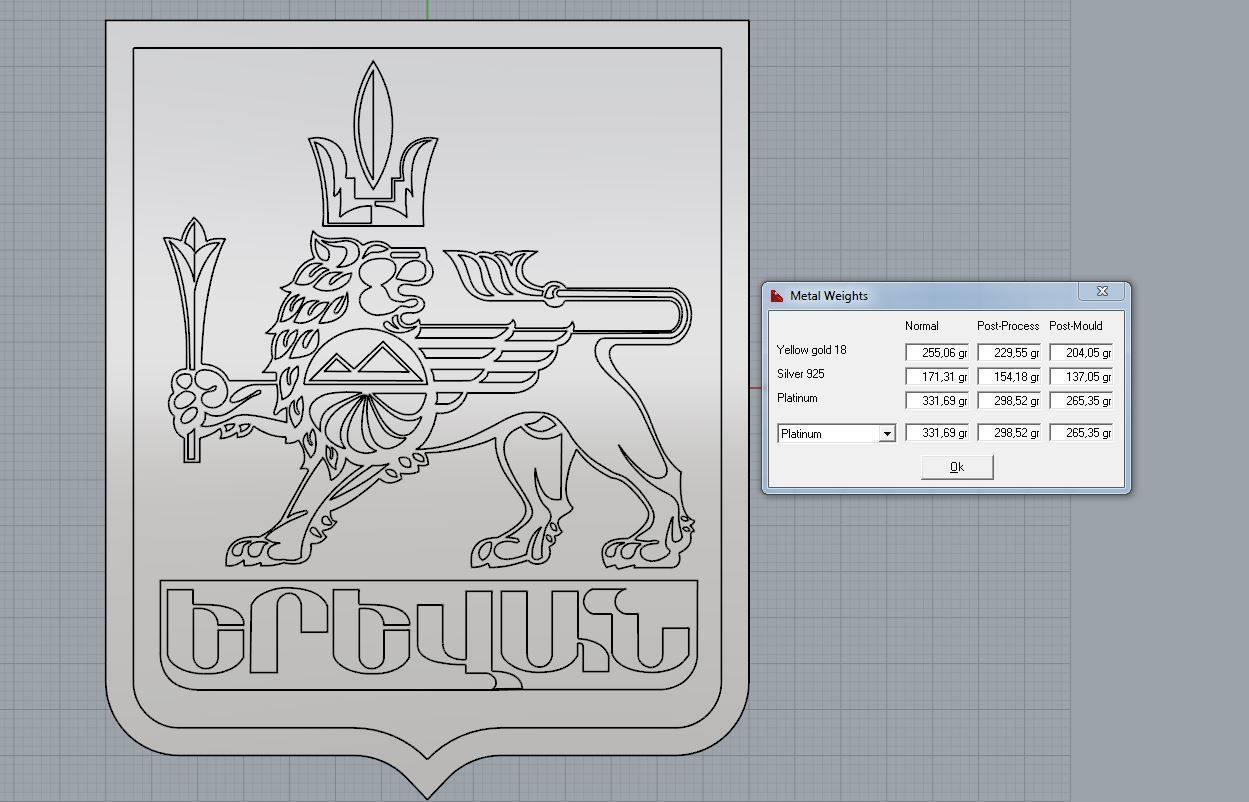Select Silver 925 Normal field 171,31 gr
The width and height of the screenshot is (1249, 802).
[937, 377]
